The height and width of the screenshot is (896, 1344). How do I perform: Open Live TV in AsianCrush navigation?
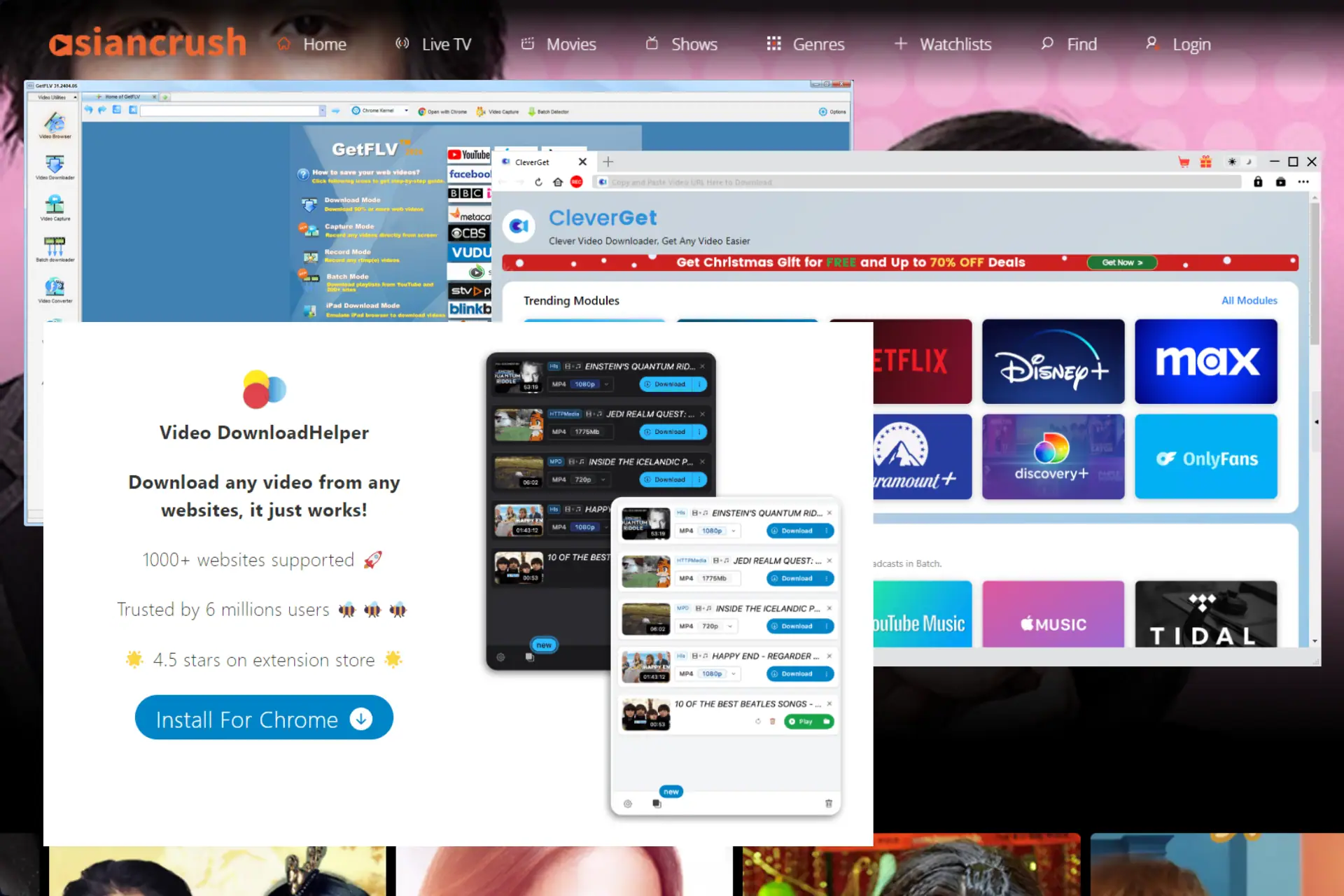433,44
